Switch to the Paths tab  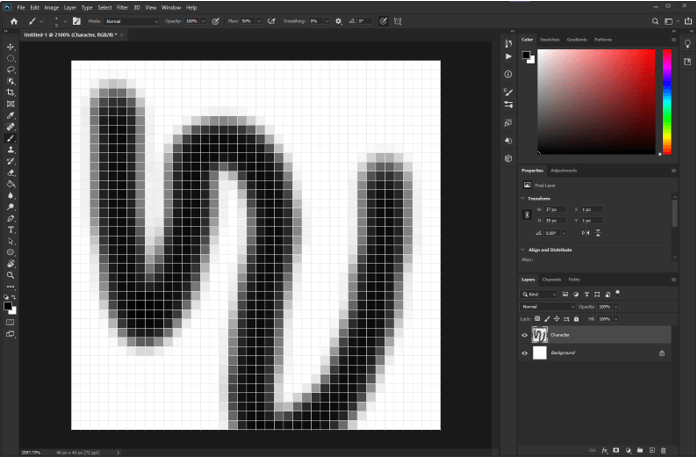click(574, 280)
